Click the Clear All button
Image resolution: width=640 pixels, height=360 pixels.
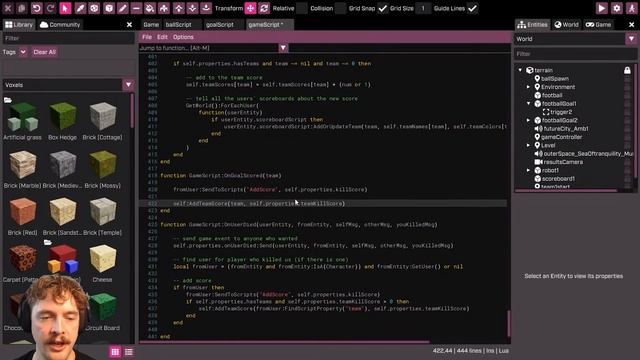tap(44, 52)
